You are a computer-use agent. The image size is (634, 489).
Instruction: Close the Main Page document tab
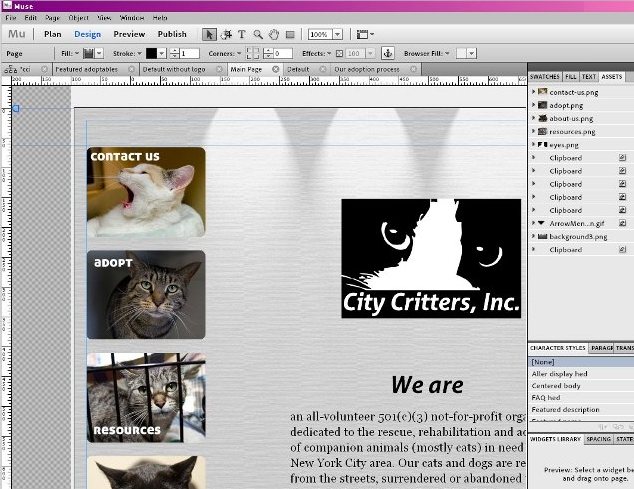coord(276,69)
